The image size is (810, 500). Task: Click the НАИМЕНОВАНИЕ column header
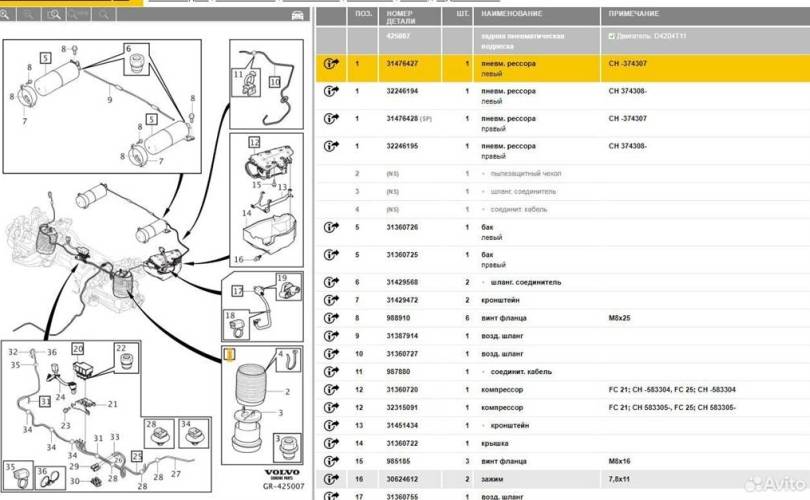(x=511, y=14)
